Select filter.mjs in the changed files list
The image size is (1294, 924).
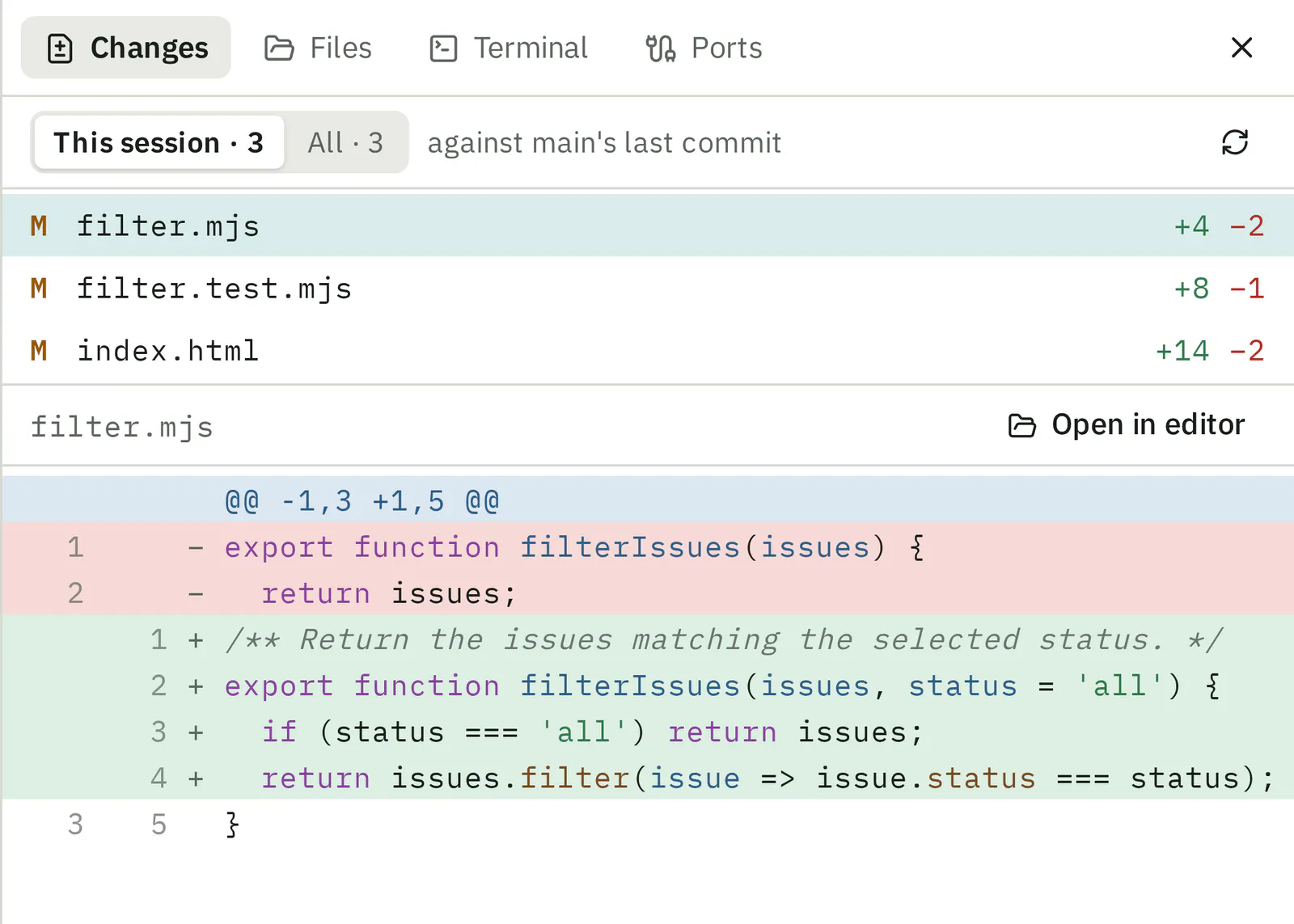[647, 226]
